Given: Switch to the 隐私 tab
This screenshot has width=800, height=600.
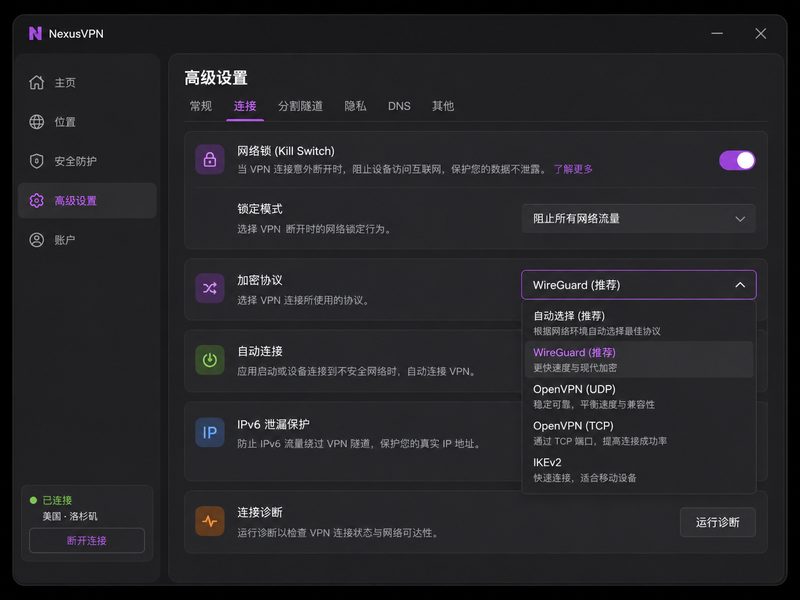Looking at the screenshot, I should [x=355, y=106].
